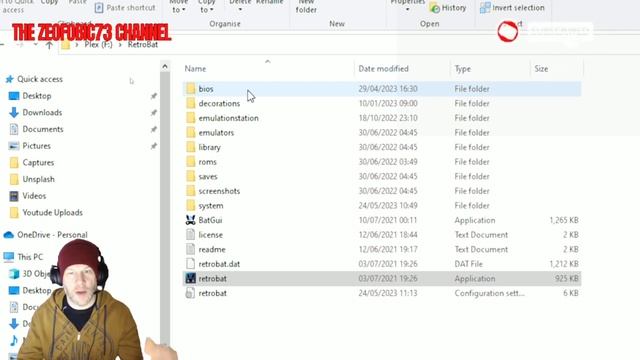Open Move to dropdown in ribbon
This screenshot has width=640, height=360.
pyautogui.click(x=178, y=6)
